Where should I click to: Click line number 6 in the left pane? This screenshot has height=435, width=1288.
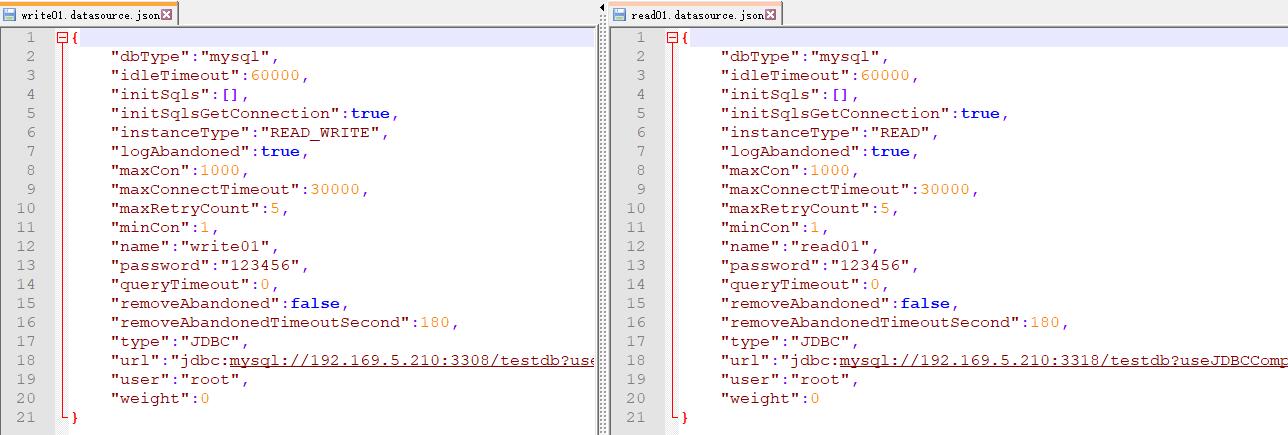pos(31,132)
